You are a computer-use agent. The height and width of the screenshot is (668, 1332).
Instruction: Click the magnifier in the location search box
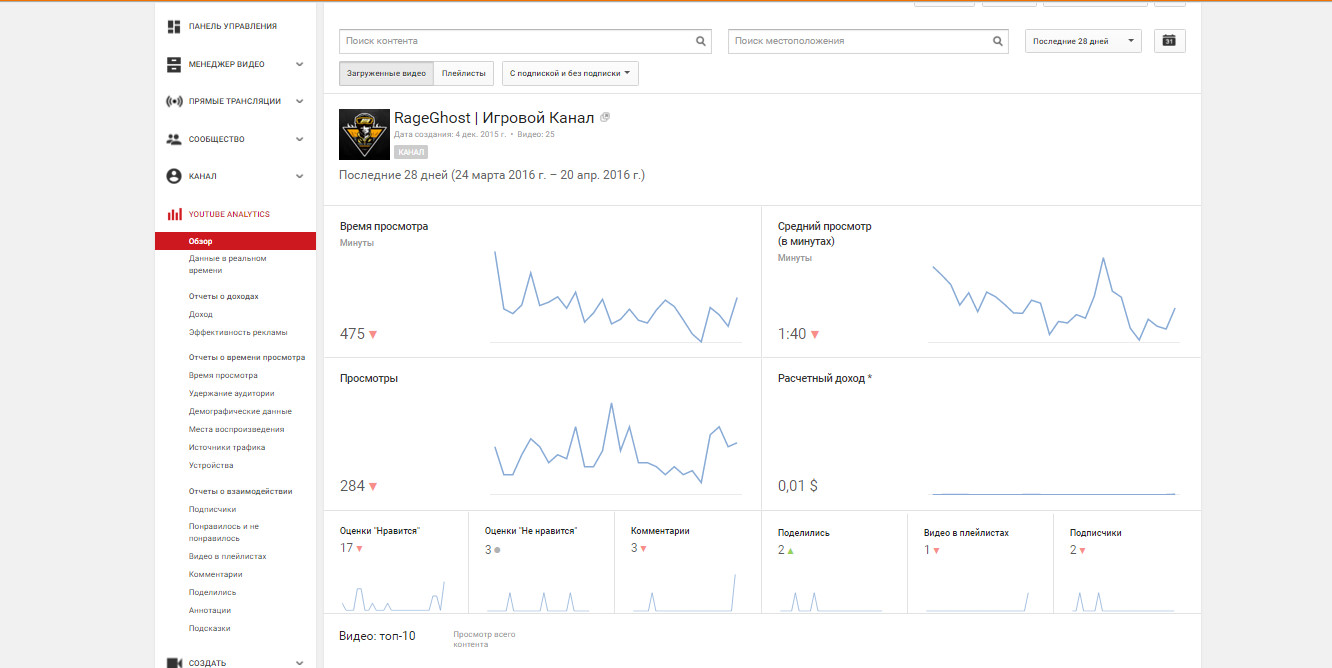click(997, 41)
